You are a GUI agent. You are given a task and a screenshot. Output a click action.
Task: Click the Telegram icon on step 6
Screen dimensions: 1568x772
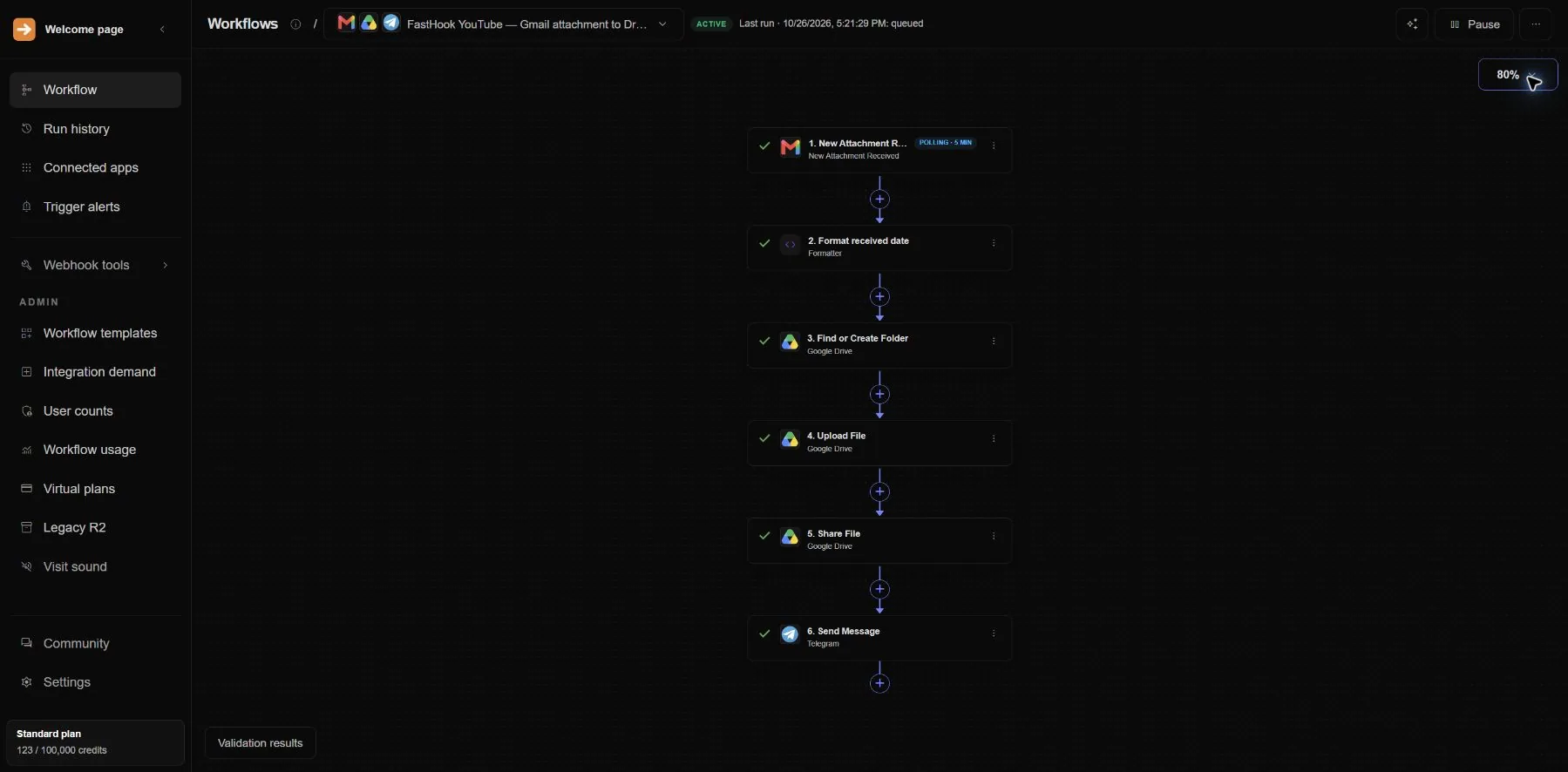point(790,634)
